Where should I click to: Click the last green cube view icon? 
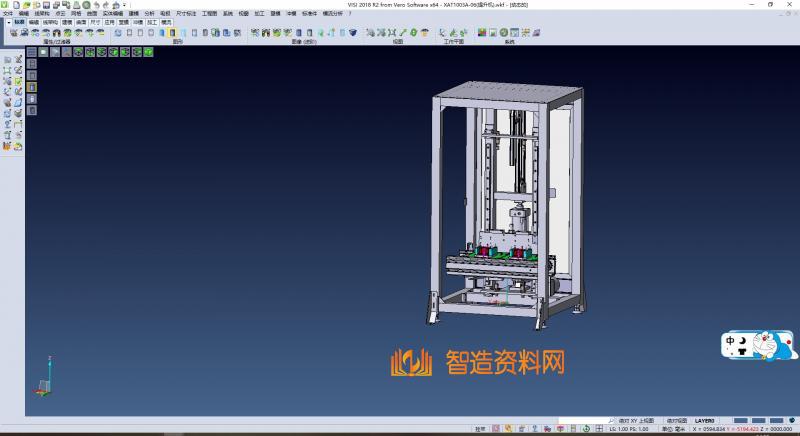tap(148, 52)
